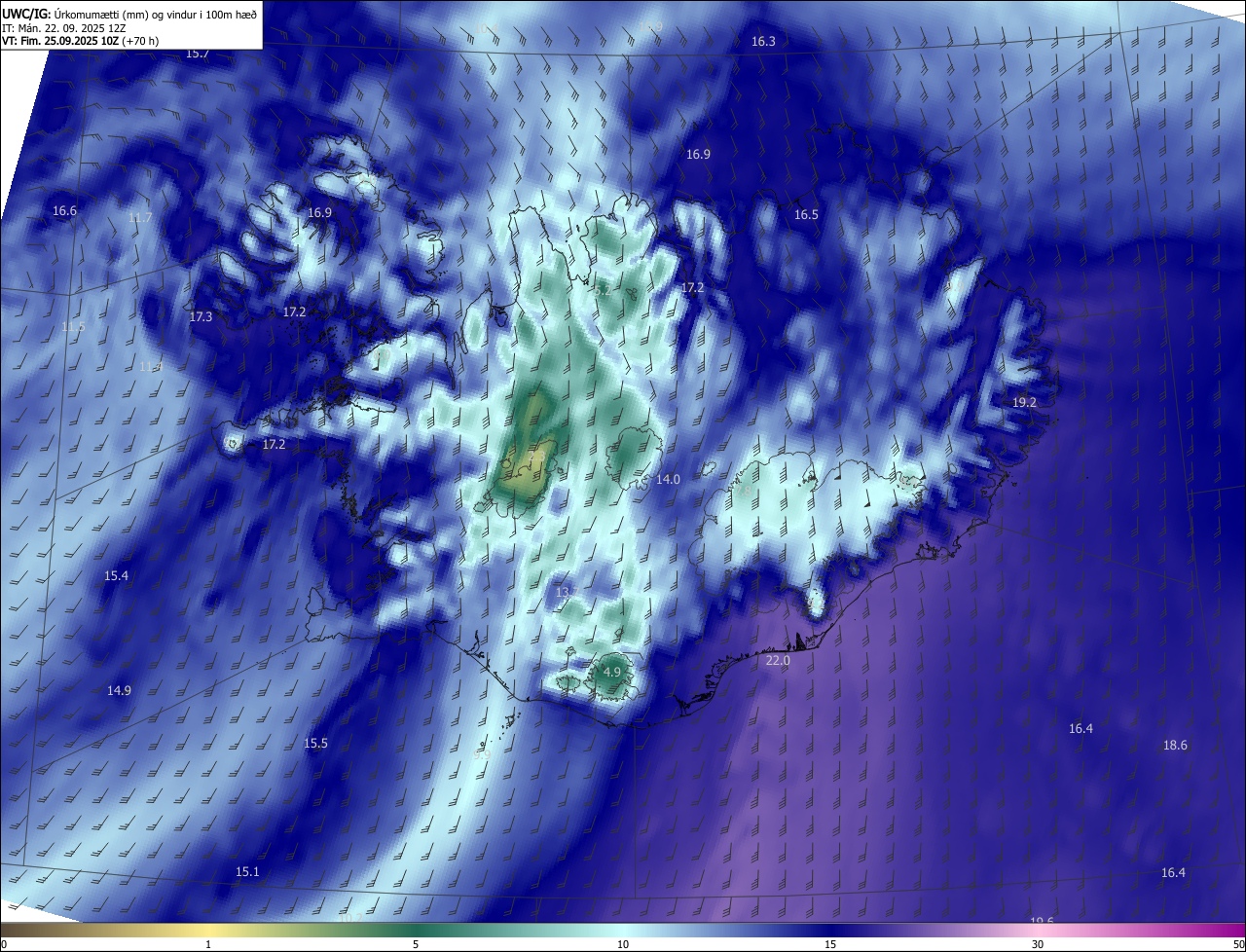Click the 11.7 value label on the map

(x=140, y=218)
